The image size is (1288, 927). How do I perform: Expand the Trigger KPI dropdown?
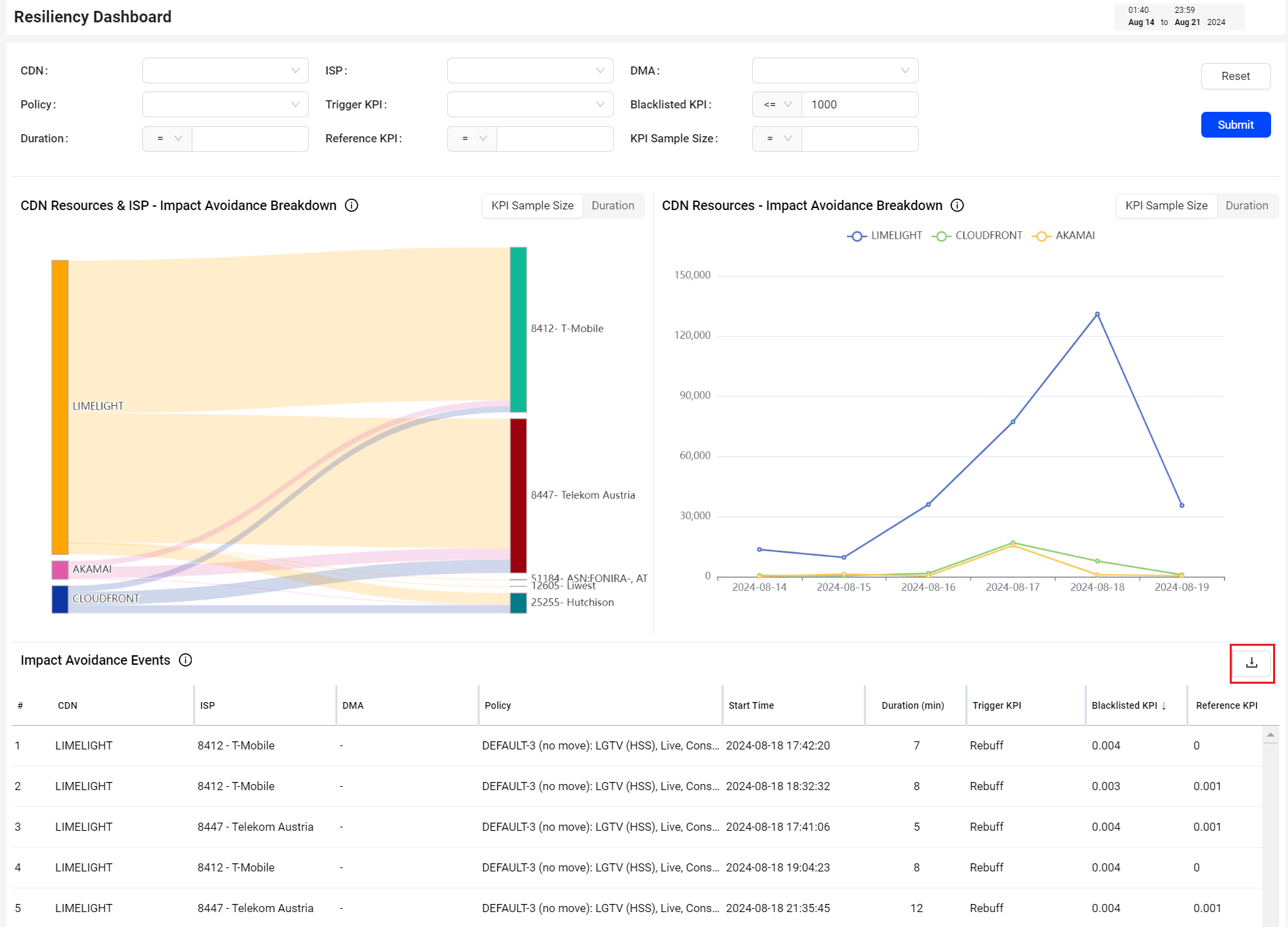click(531, 104)
